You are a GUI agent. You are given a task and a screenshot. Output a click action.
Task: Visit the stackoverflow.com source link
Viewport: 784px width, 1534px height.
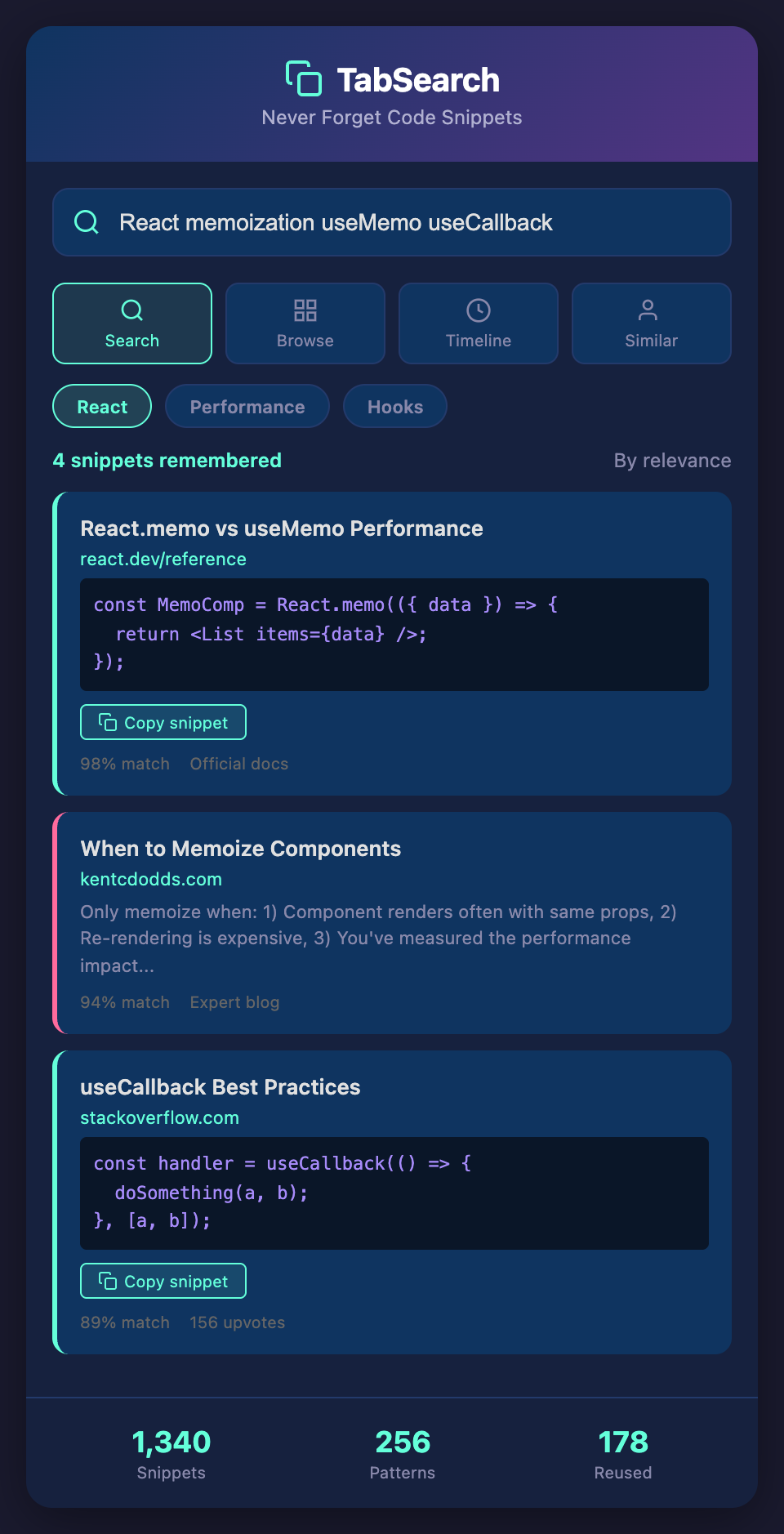click(159, 1117)
